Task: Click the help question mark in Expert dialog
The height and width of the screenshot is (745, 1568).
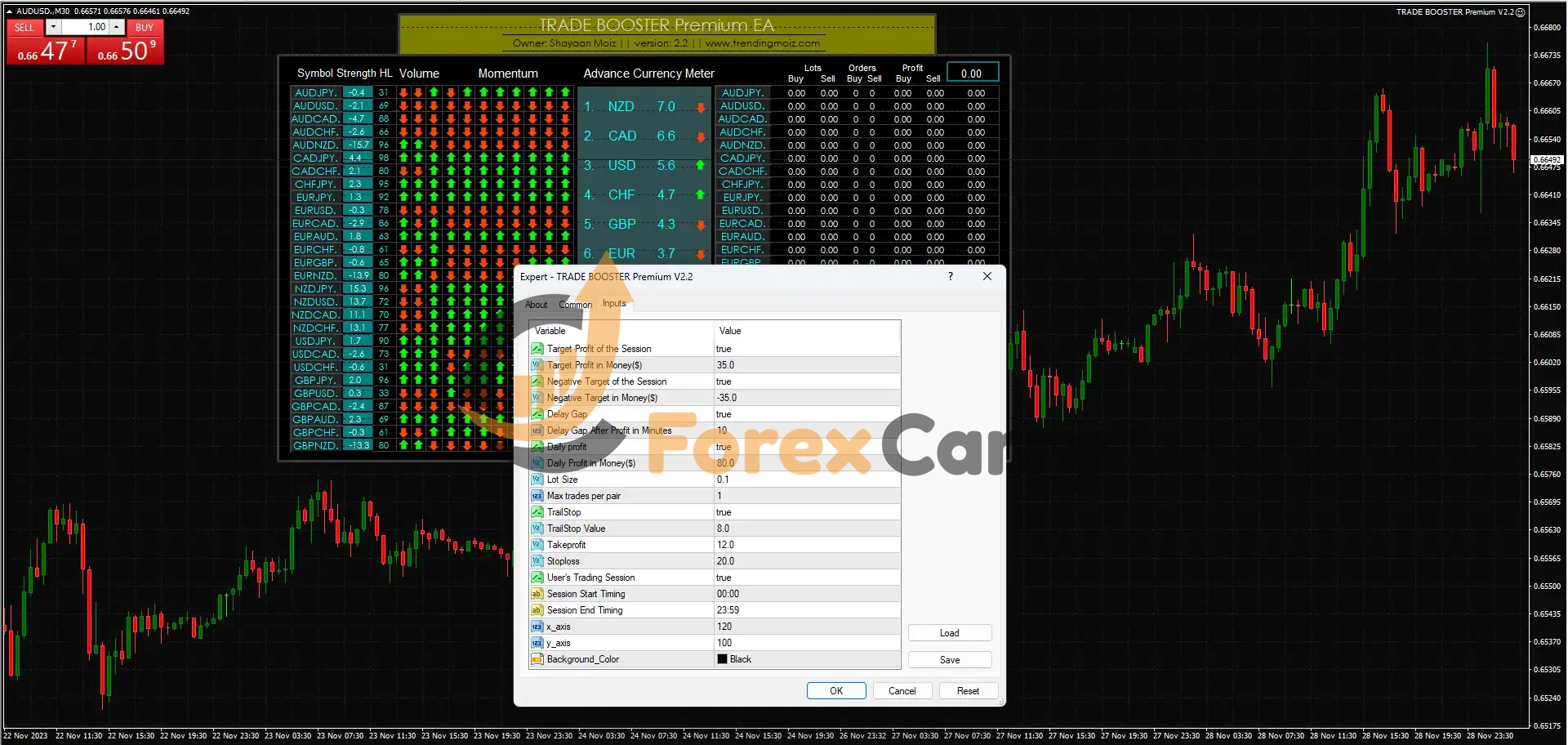Action: coord(950,276)
